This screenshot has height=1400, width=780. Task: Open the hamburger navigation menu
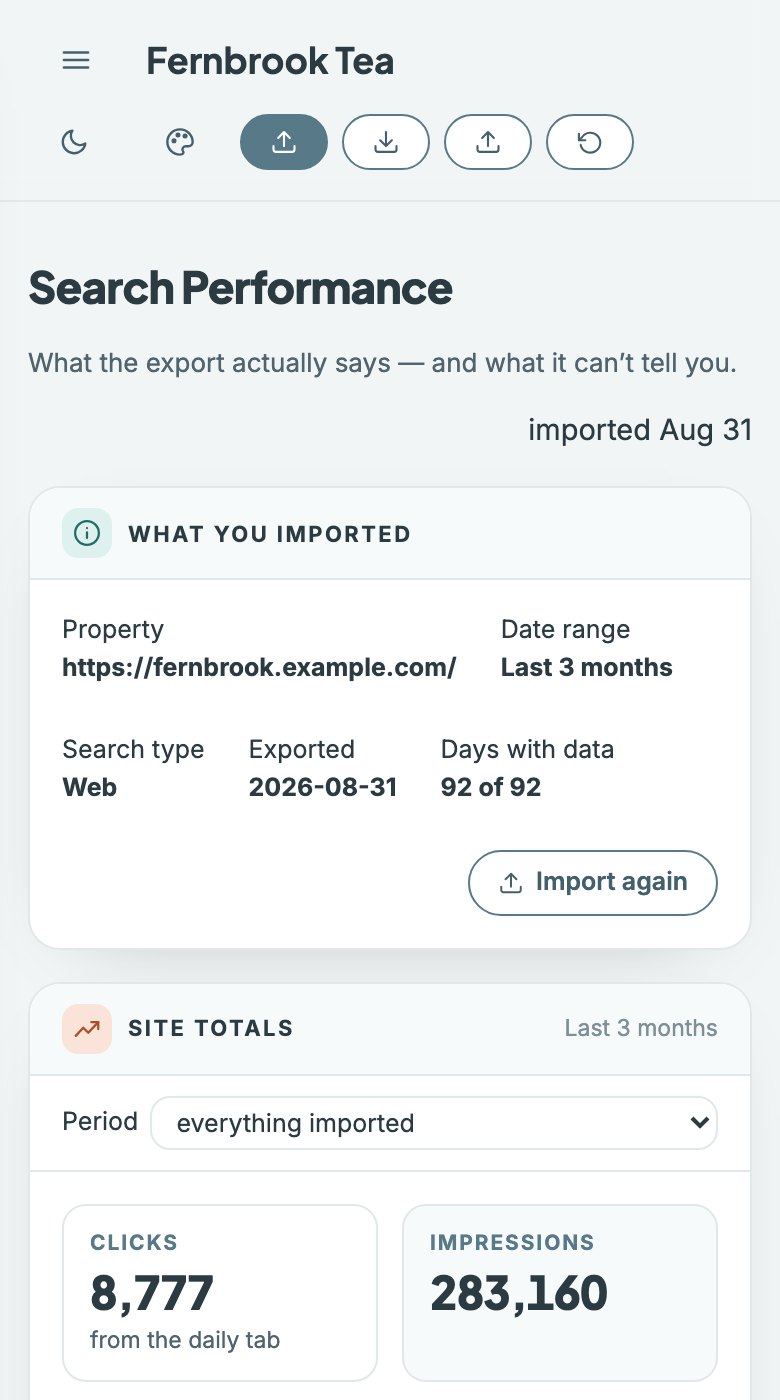pos(76,60)
